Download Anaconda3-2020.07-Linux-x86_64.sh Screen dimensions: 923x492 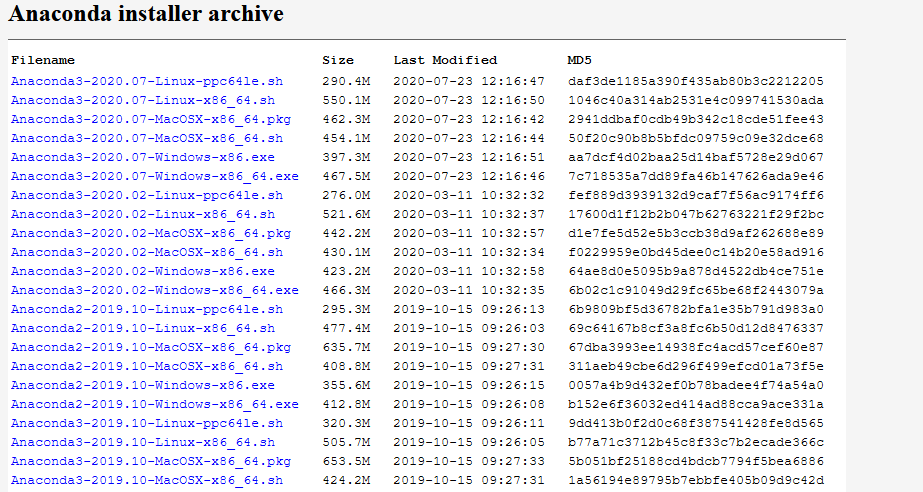[x=143, y=100]
